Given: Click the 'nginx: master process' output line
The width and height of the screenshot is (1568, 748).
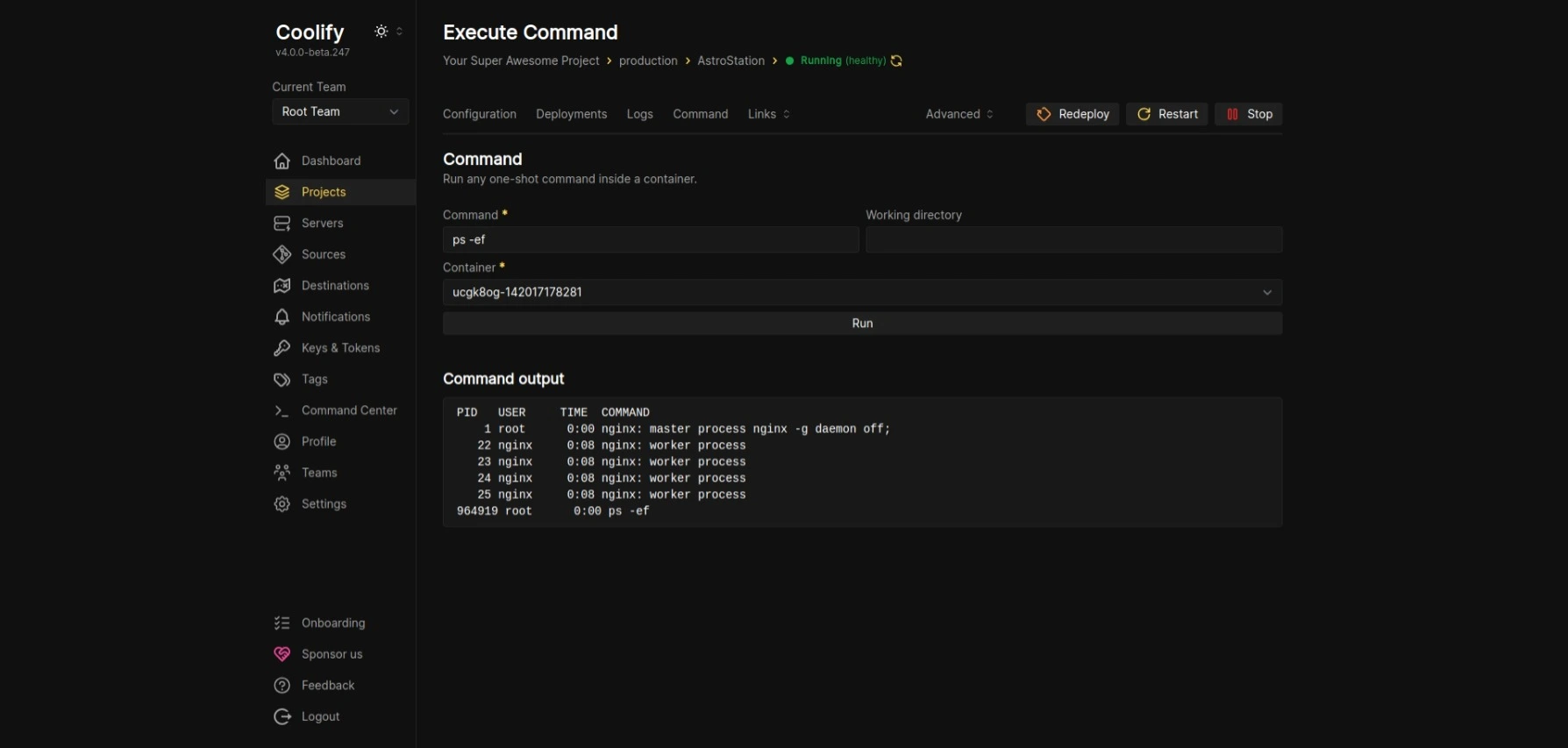Looking at the screenshot, I should (687, 429).
